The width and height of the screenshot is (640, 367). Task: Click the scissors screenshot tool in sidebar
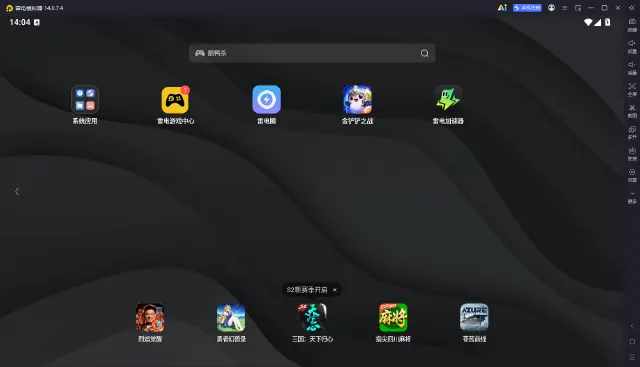(x=632, y=110)
